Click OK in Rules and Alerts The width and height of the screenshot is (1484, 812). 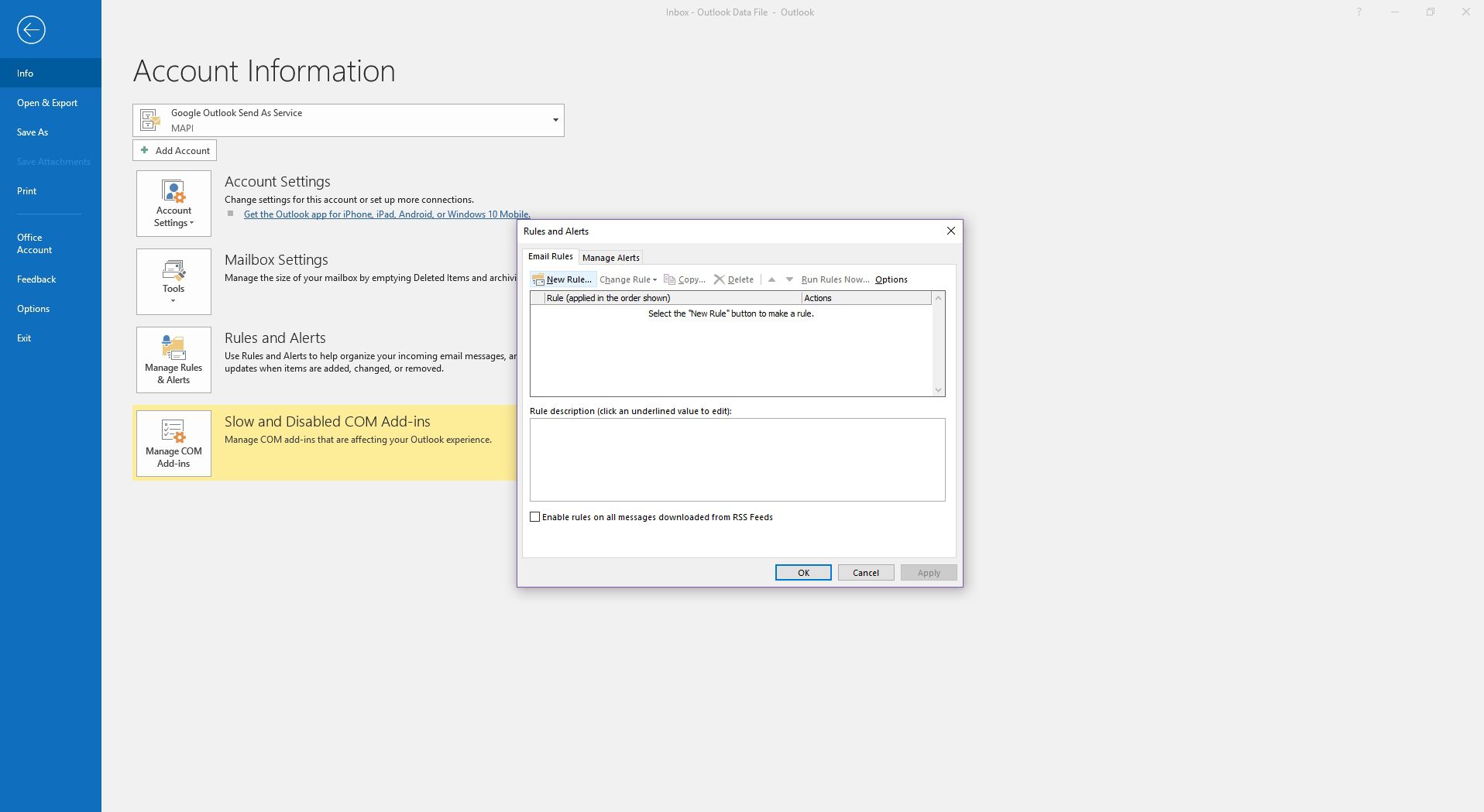pos(803,573)
